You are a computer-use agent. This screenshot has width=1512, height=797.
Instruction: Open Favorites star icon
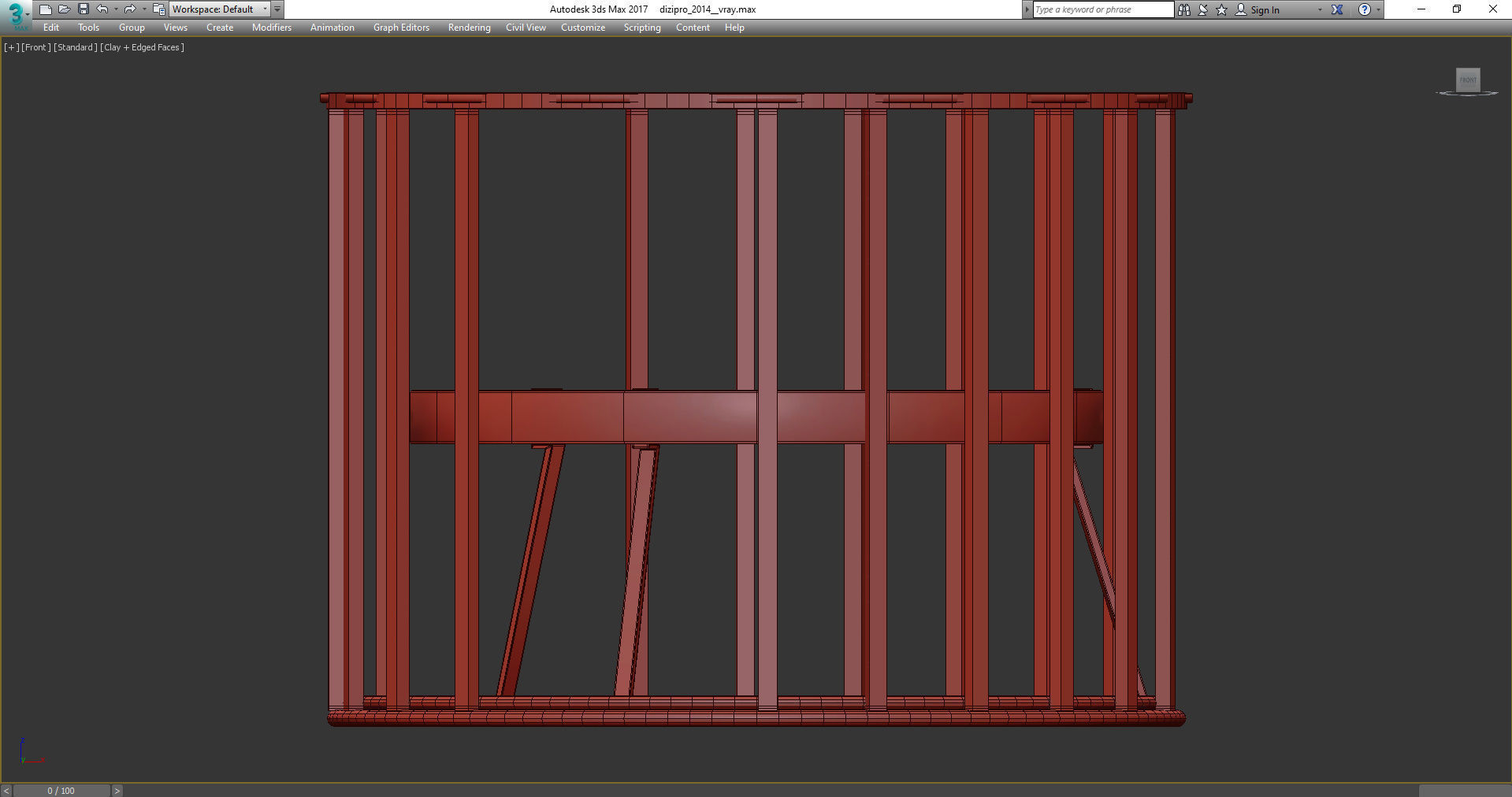tap(1222, 9)
